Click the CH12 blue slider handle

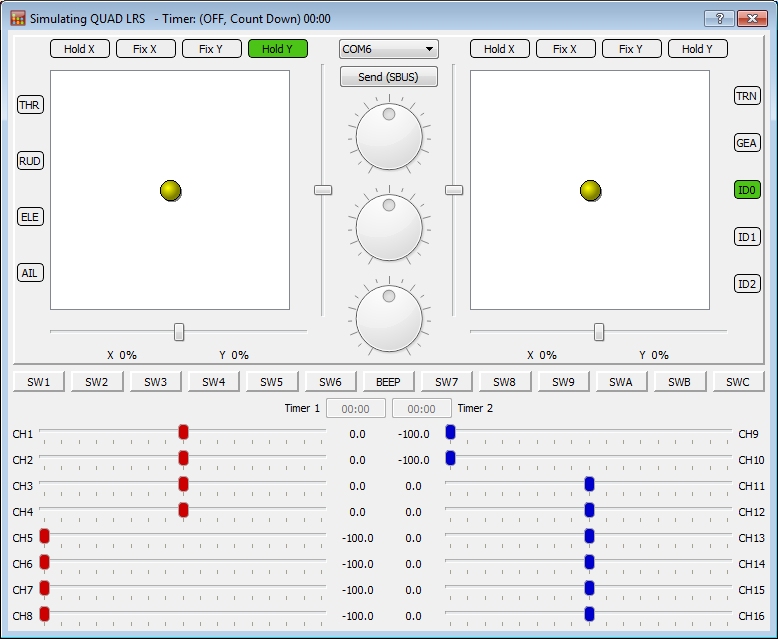pyautogui.click(x=589, y=510)
